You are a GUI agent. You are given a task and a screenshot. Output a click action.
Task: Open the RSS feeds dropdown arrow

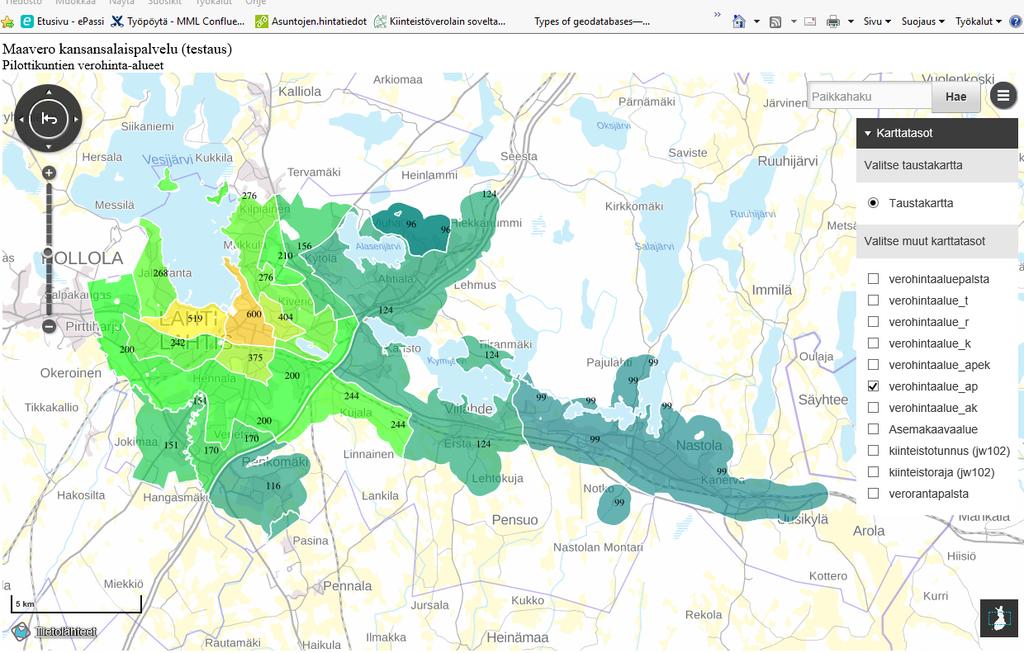click(793, 22)
